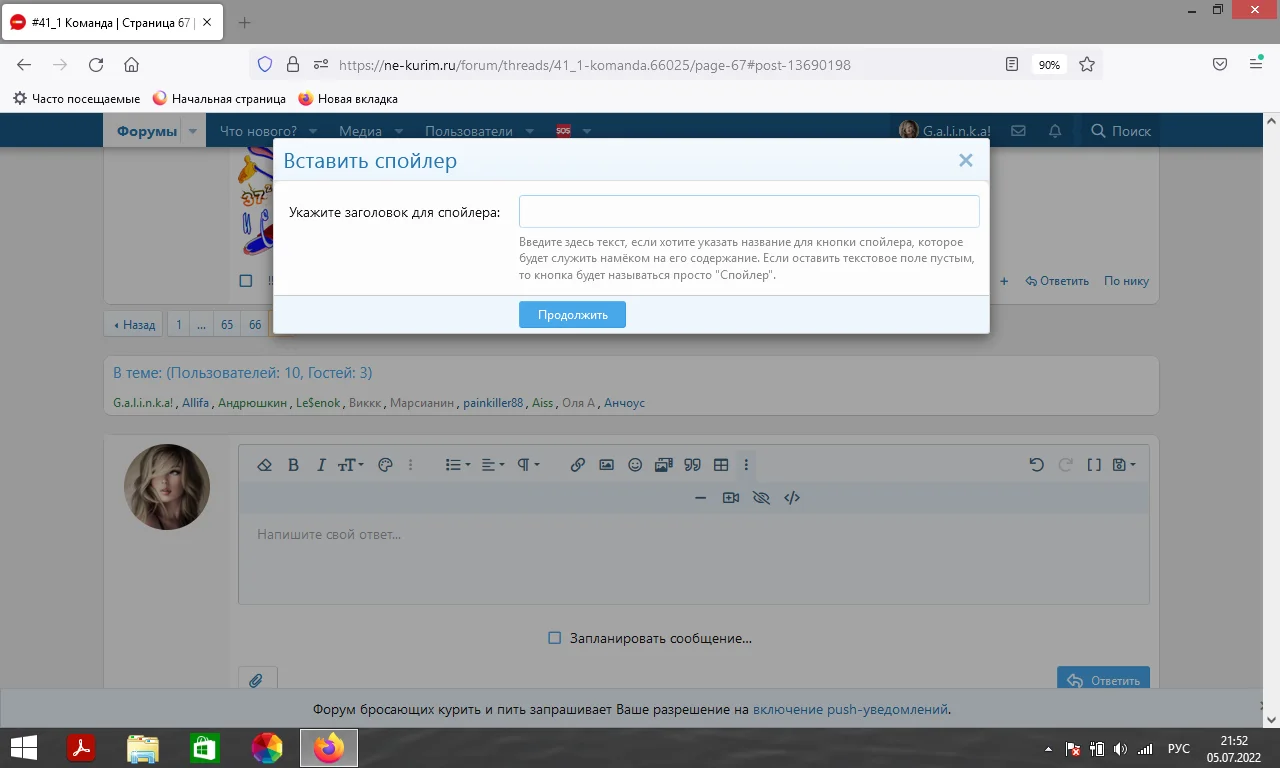Click the spoiler title input field
The image size is (1280, 768).
click(749, 212)
